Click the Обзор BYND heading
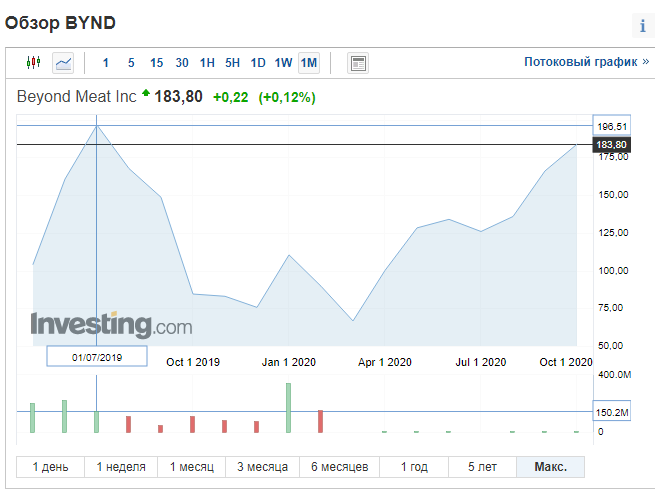The width and height of the screenshot is (655, 493). click(60, 23)
